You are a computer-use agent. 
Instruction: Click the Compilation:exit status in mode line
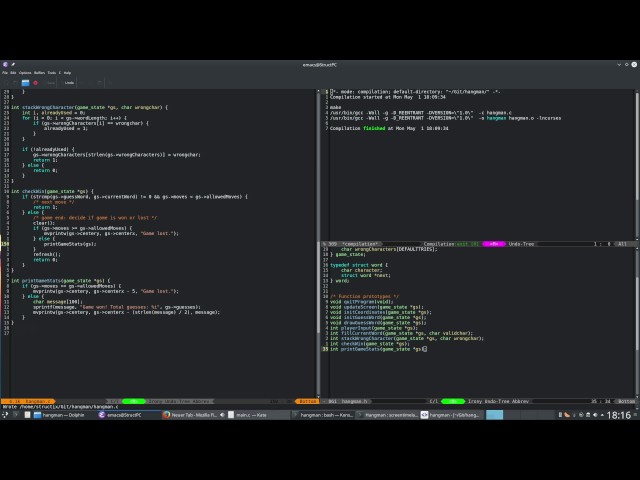451,244
